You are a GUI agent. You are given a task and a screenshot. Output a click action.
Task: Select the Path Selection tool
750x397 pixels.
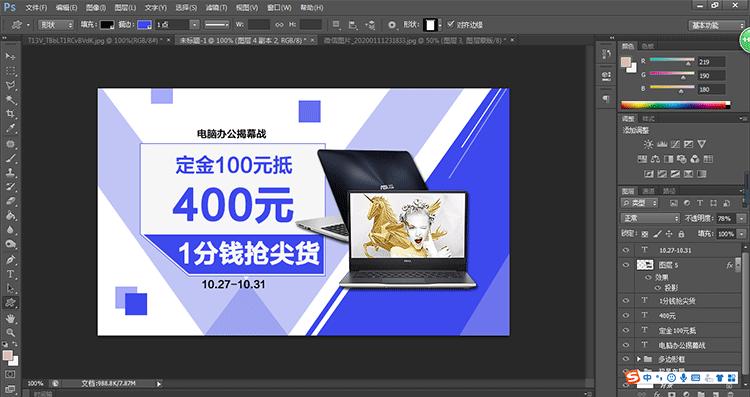click(x=10, y=288)
